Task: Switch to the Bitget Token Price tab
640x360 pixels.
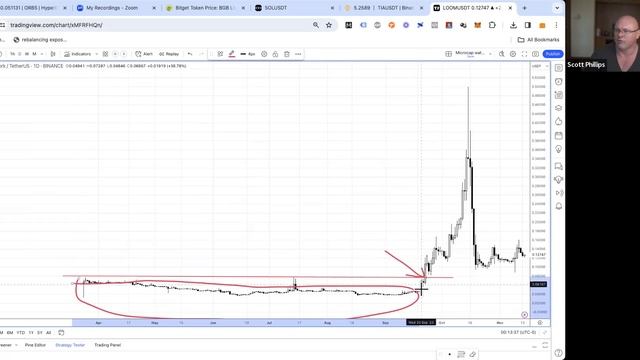Action: coord(204,8)
